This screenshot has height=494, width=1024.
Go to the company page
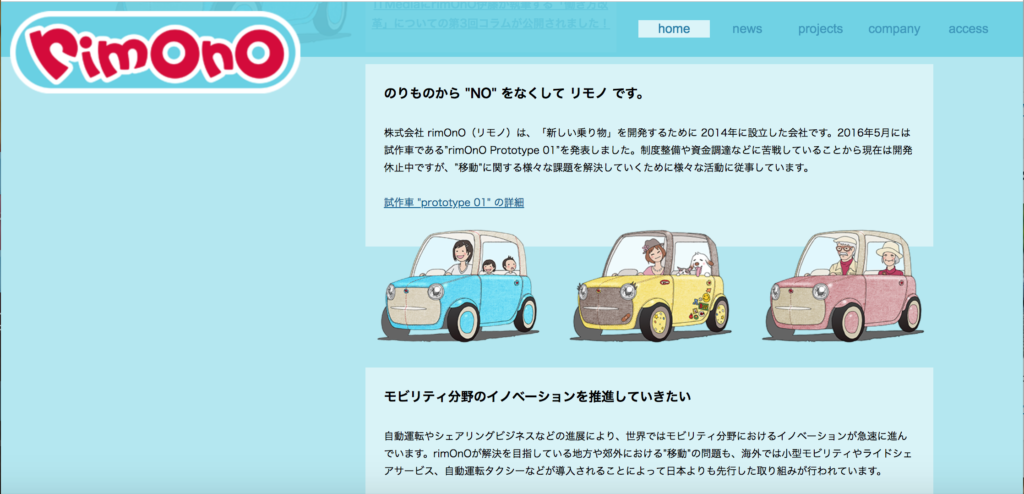894,29
